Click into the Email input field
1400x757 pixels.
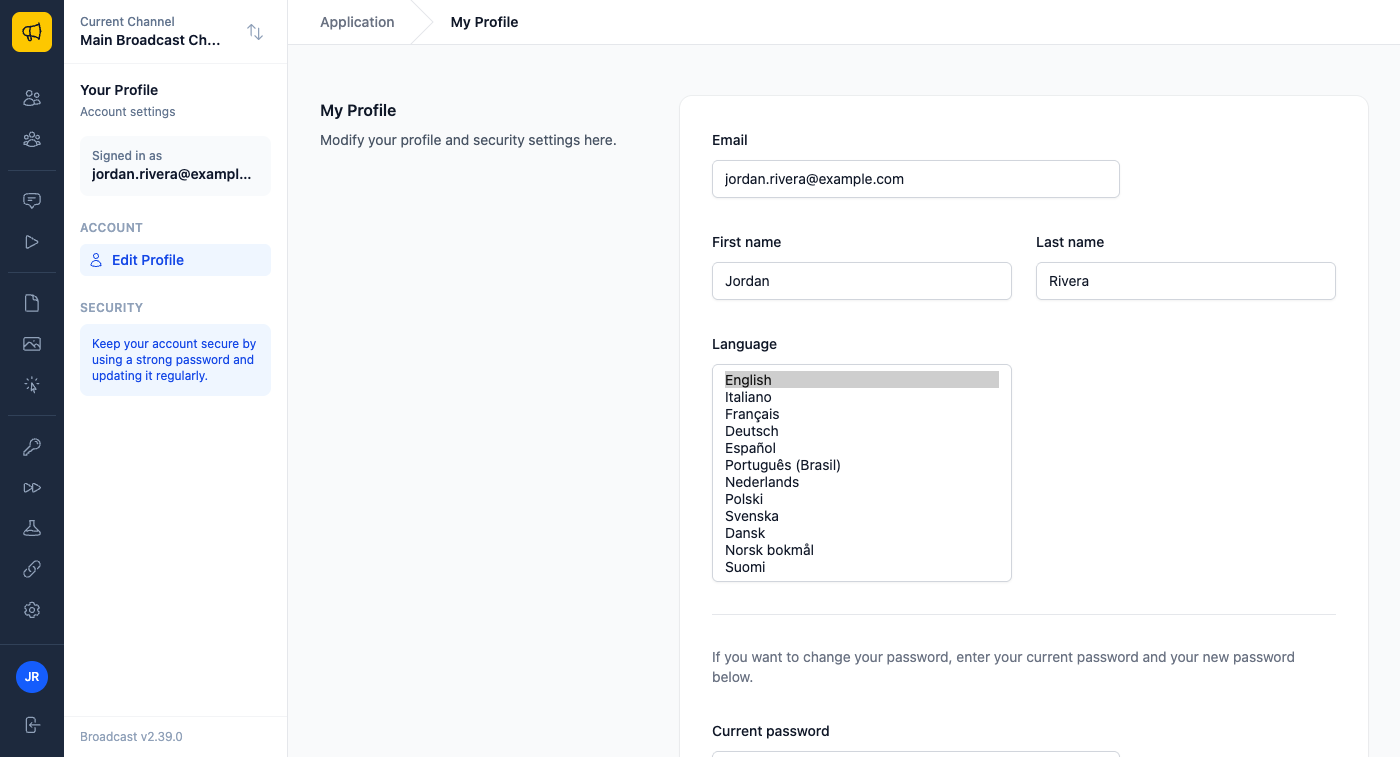pyautogui.click(x=916, y=179)
